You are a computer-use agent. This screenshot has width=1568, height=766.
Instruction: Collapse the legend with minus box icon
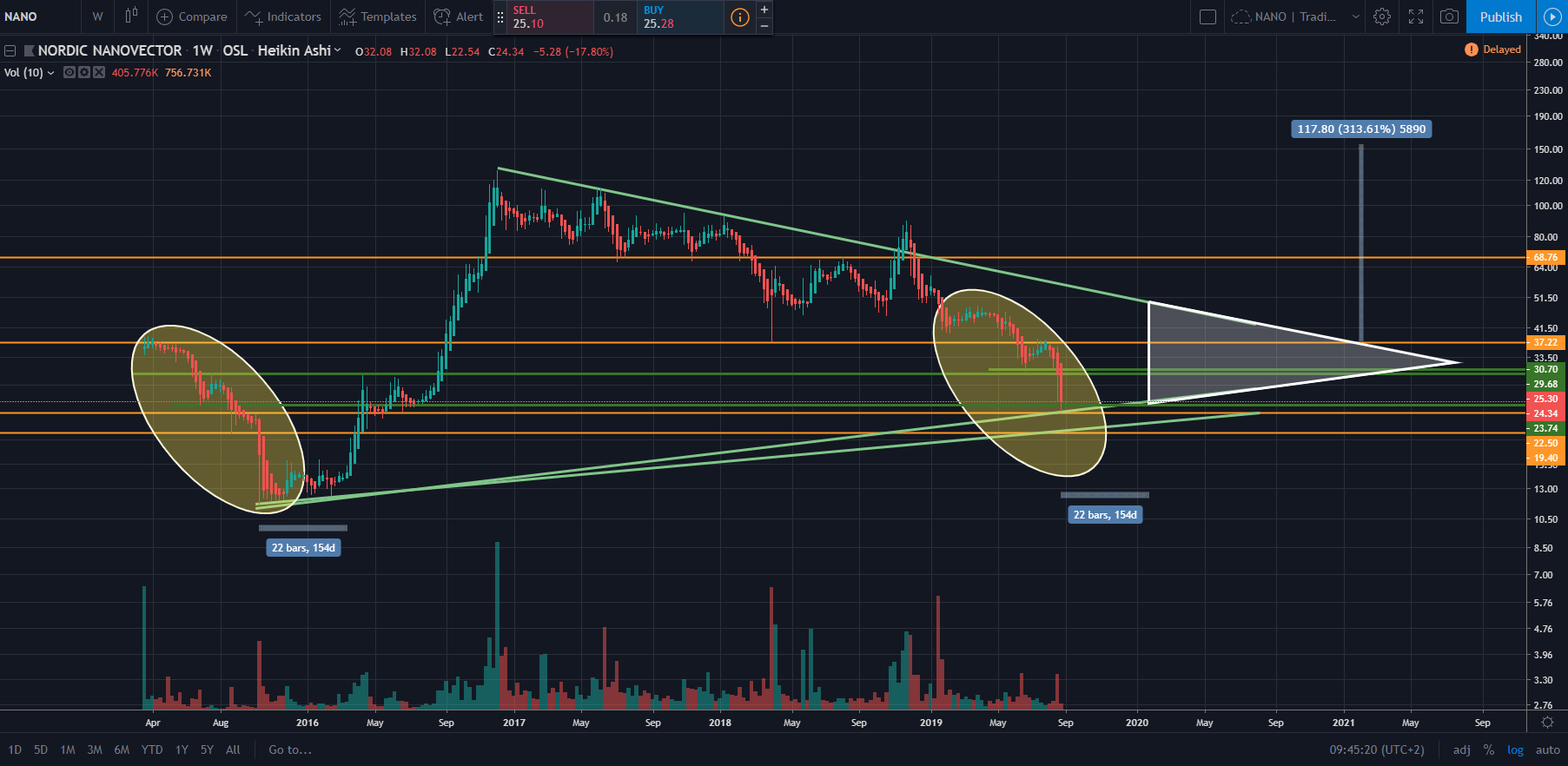coord(10,51)
